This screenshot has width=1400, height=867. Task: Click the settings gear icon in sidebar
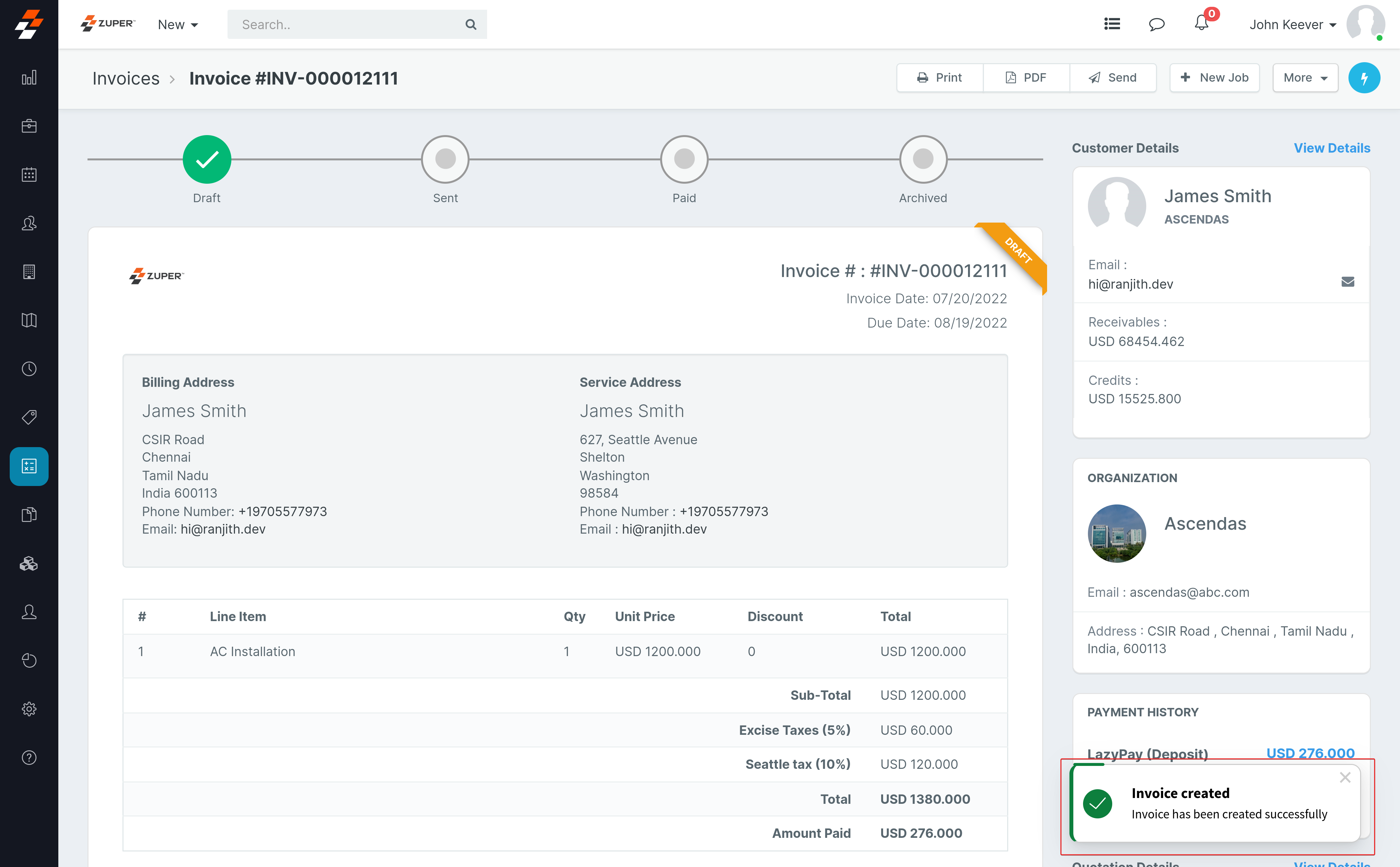coord(29,709)
